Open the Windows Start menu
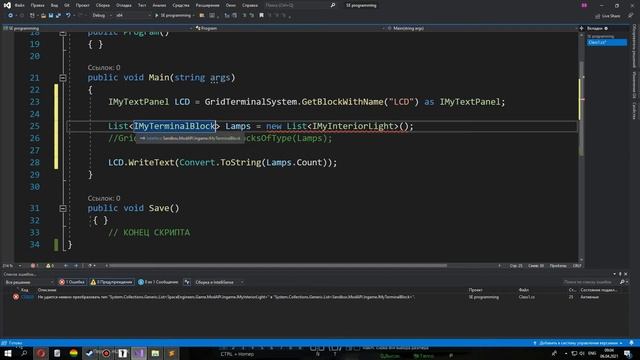 (x=7, y=353)
